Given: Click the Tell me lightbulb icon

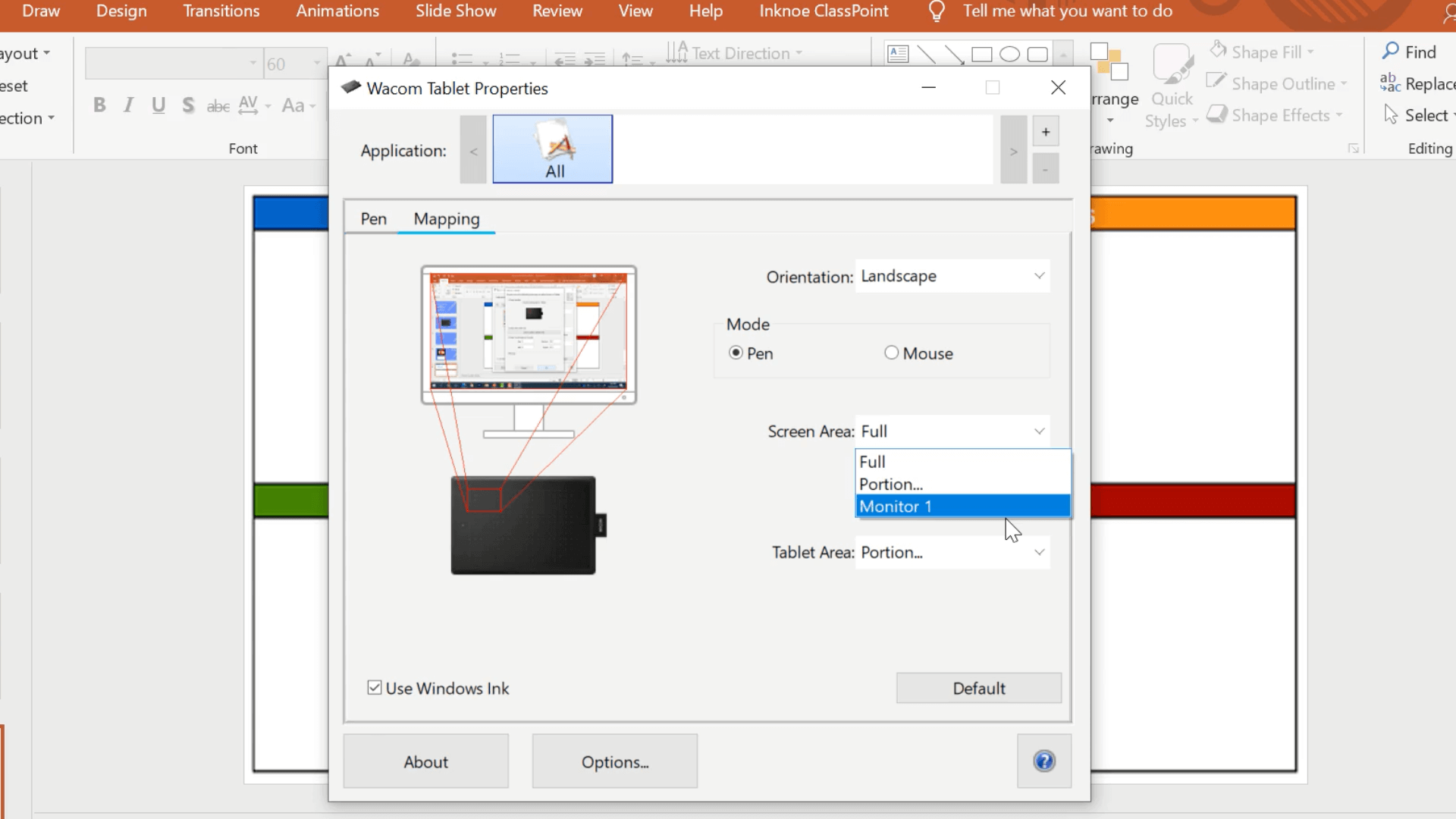Looking at the screenshot, I should (937, 11).
